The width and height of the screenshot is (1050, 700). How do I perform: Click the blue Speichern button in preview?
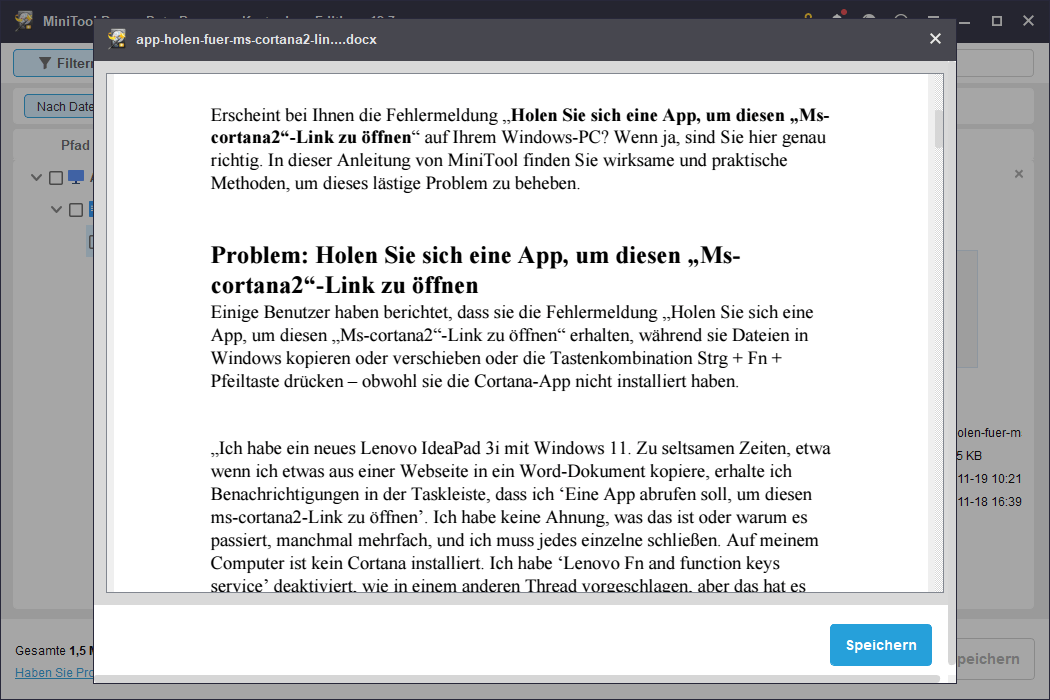[880, 645]
